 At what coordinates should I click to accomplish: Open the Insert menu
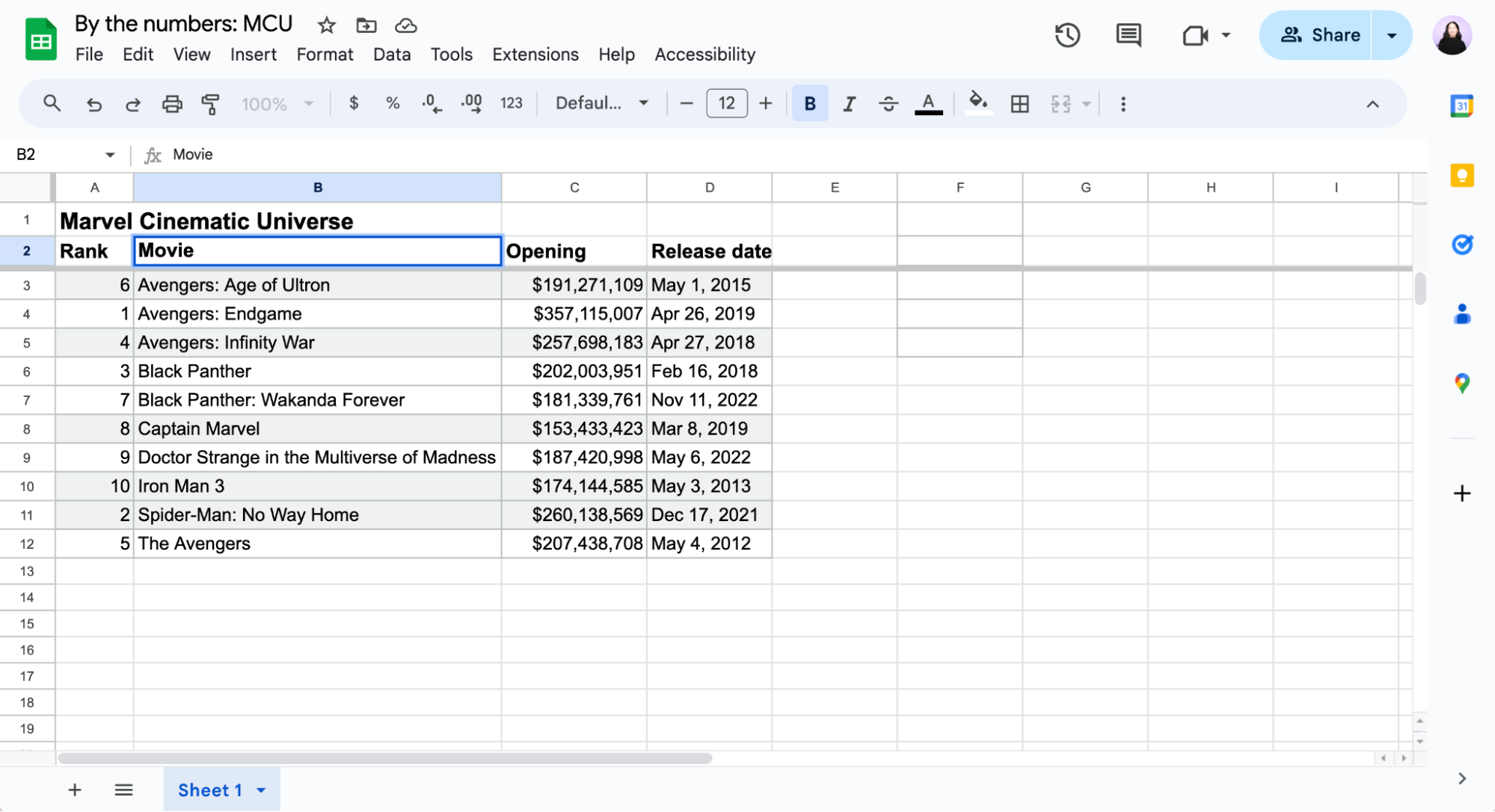coord(253,55)
